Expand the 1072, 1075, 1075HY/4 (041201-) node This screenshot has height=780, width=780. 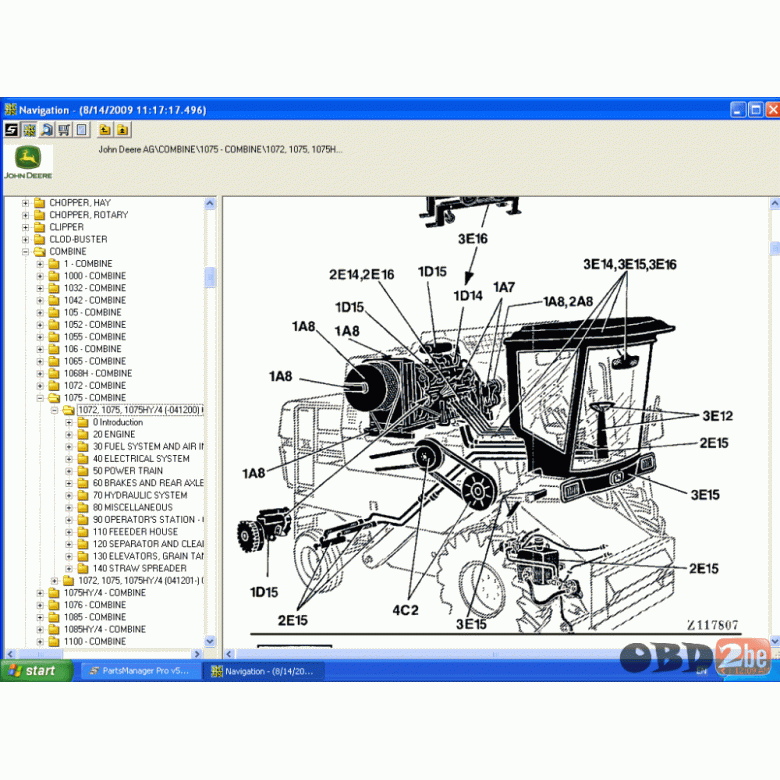pos(55,581)
